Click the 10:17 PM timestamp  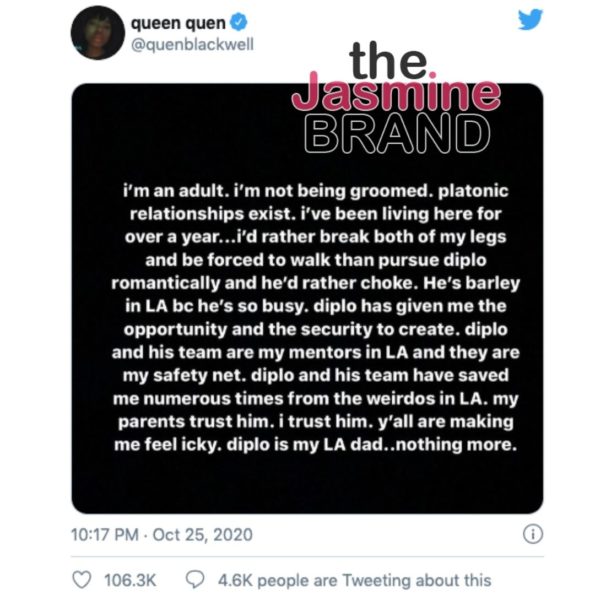pos(105,535)
